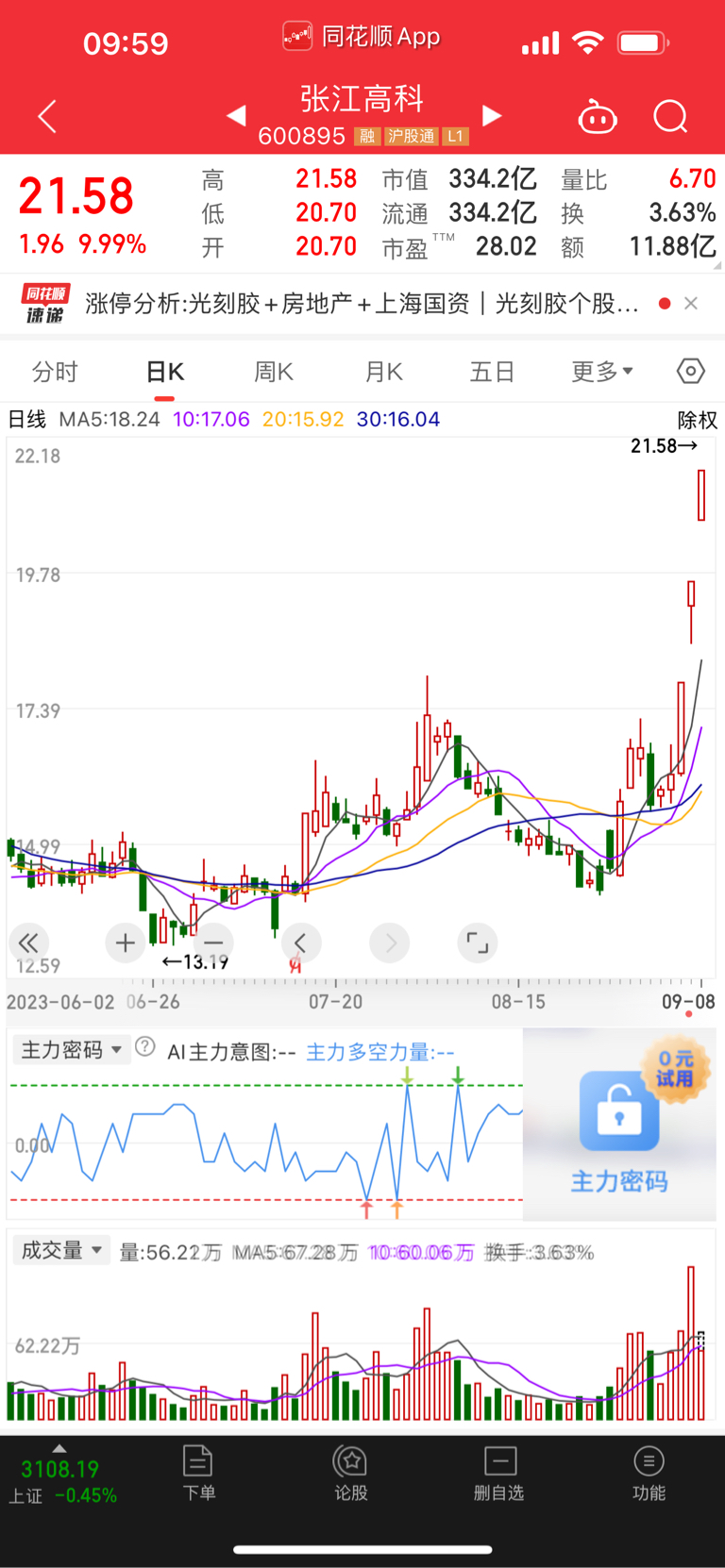Tap the 沪股通 badge
The width and height of the screenshot is (725, 1568).
(x=412, y=137)
